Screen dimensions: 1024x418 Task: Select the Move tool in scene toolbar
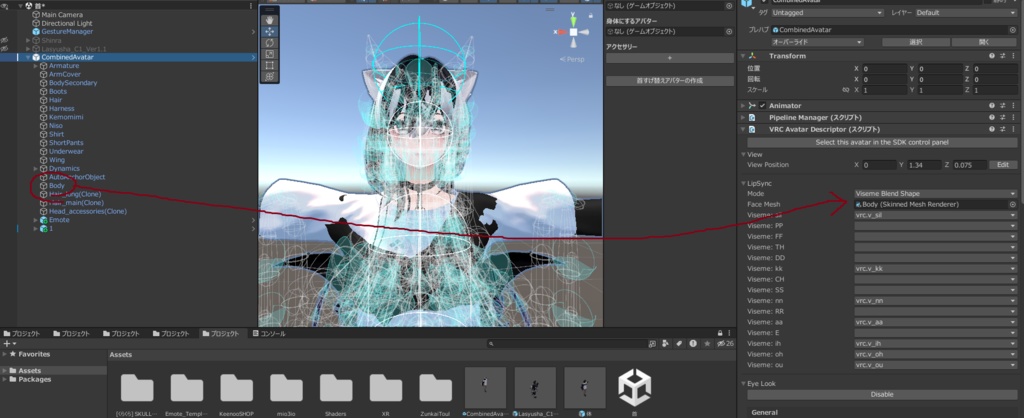[x=270, y=31]
